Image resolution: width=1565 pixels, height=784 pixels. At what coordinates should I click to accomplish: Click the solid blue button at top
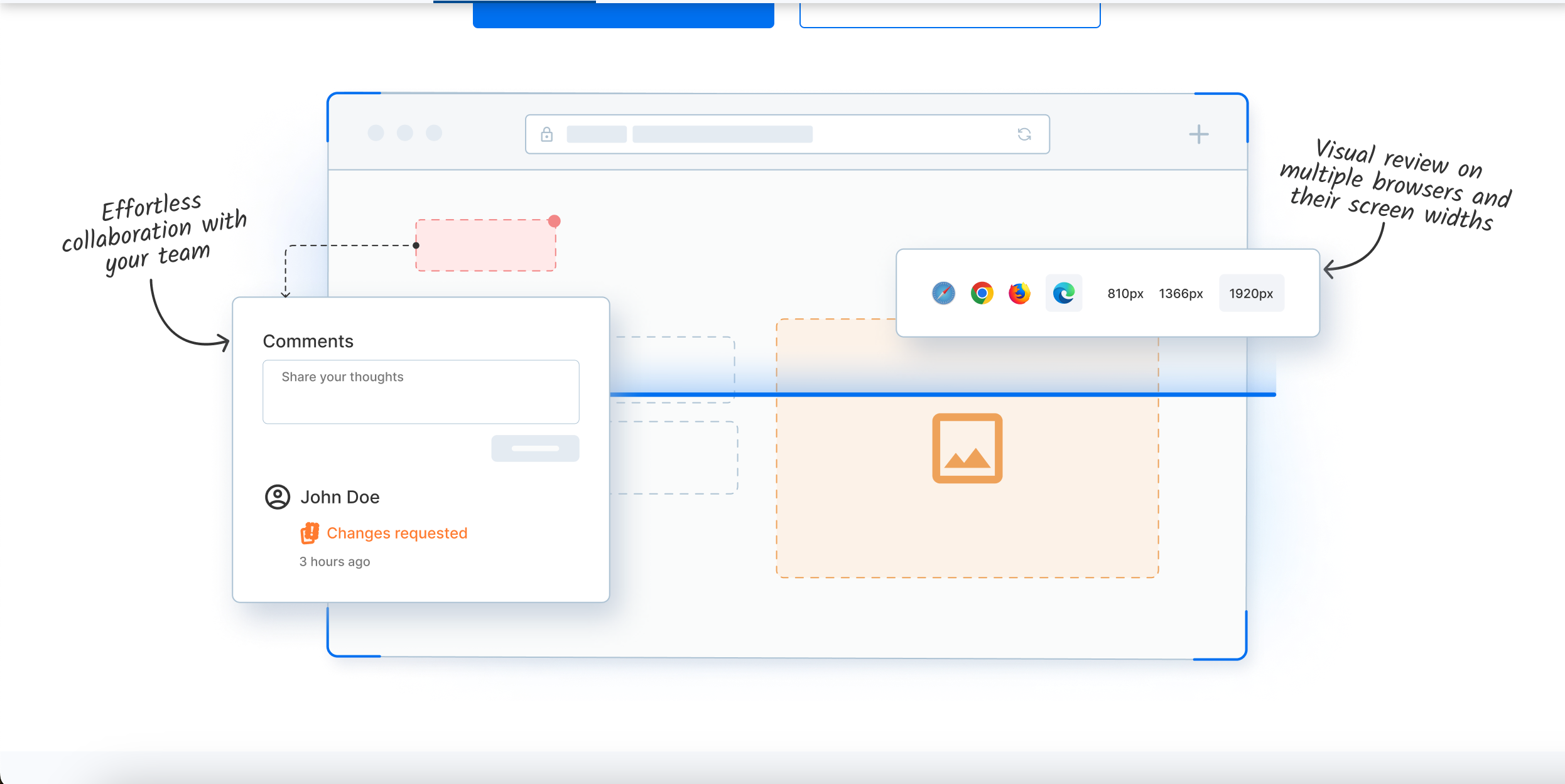(623, 15)
